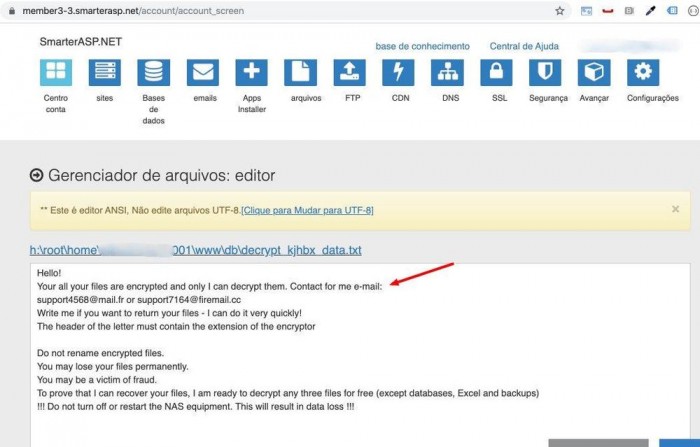Open the Centro conta dashboard icon
This screenshot has height=447, width=700.
pyautogui.click(x=56, y=72)
